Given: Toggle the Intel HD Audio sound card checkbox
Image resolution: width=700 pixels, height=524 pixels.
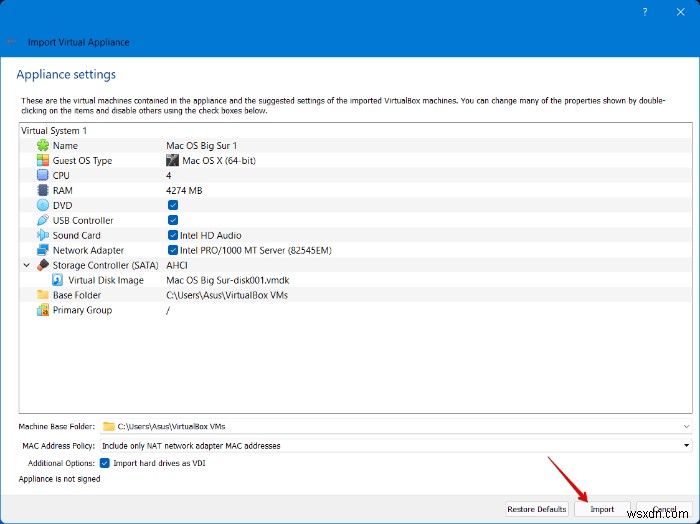Looking at the screenshot, I should 173,235.
